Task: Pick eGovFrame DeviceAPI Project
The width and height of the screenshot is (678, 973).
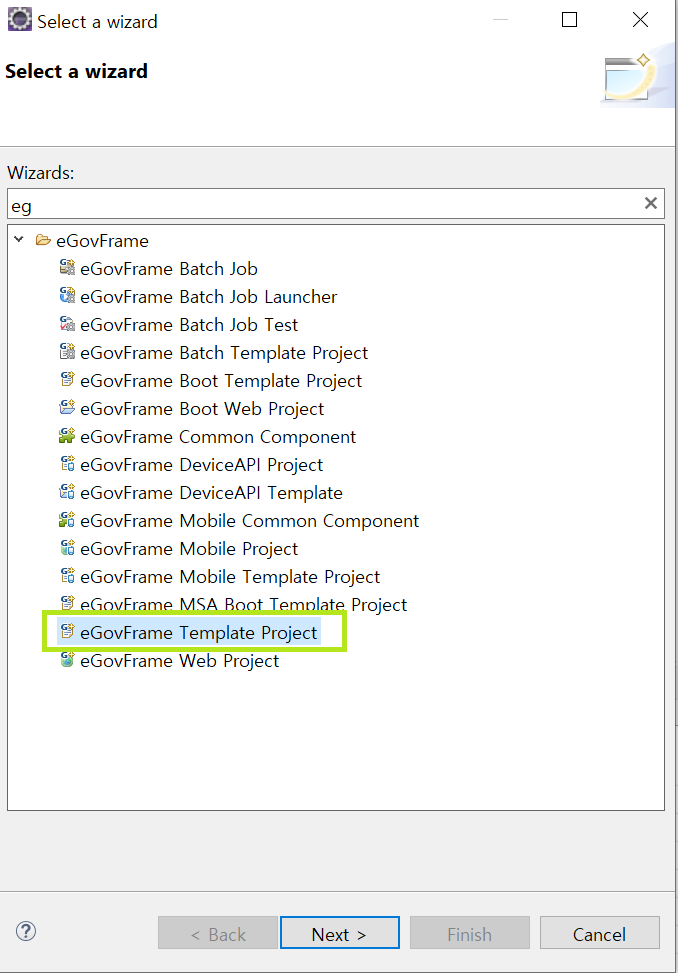Action: coord(202,465)
